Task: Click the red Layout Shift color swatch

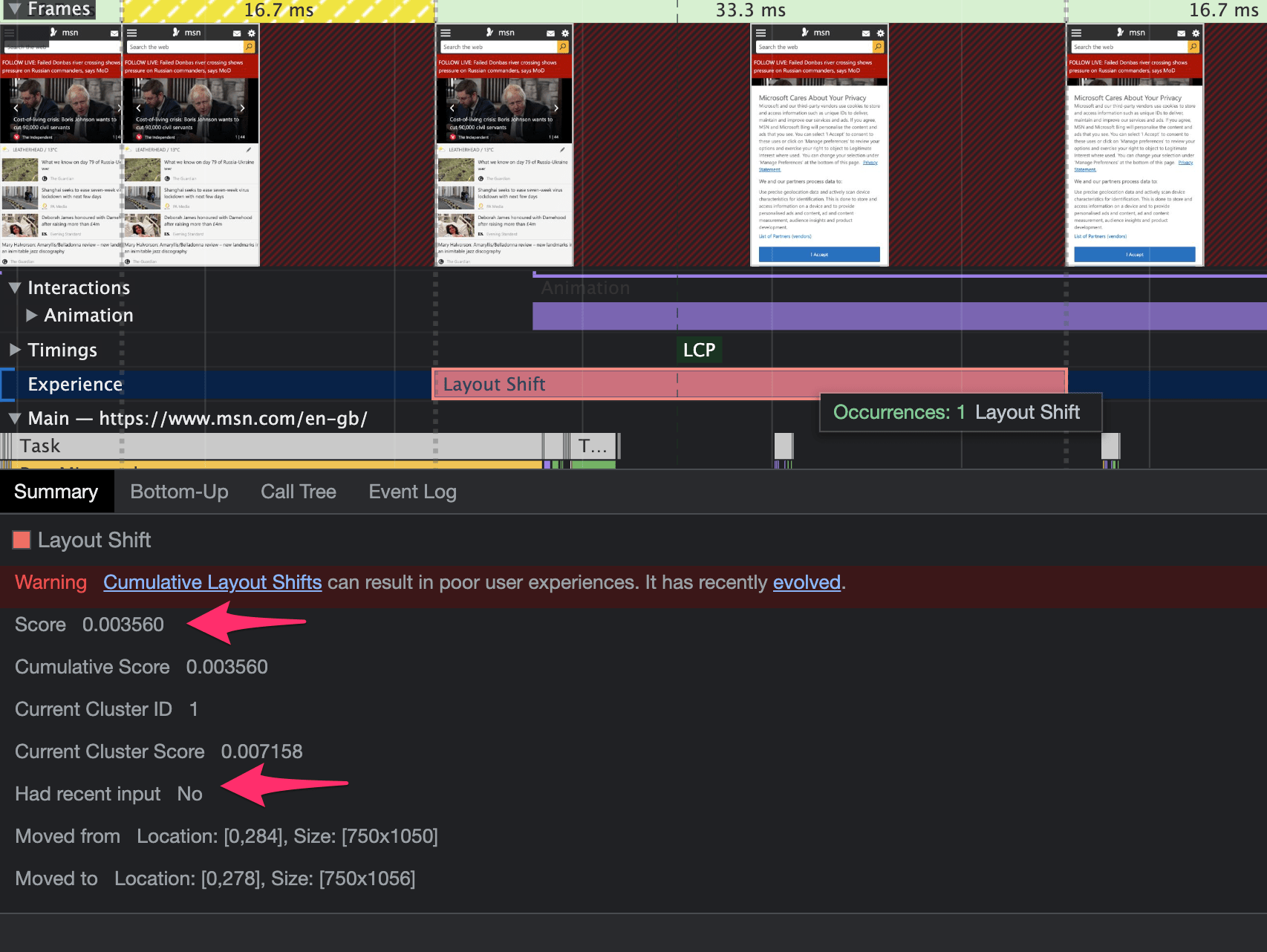Action: (x=22, y=540)
